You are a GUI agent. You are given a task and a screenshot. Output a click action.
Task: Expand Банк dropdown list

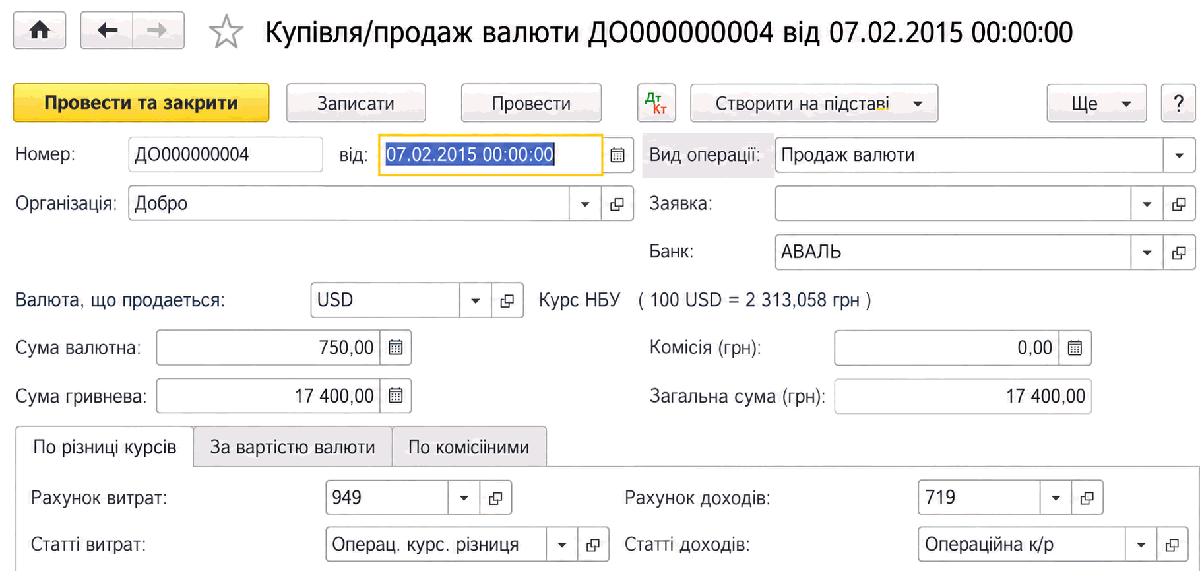coord(1149,252)
